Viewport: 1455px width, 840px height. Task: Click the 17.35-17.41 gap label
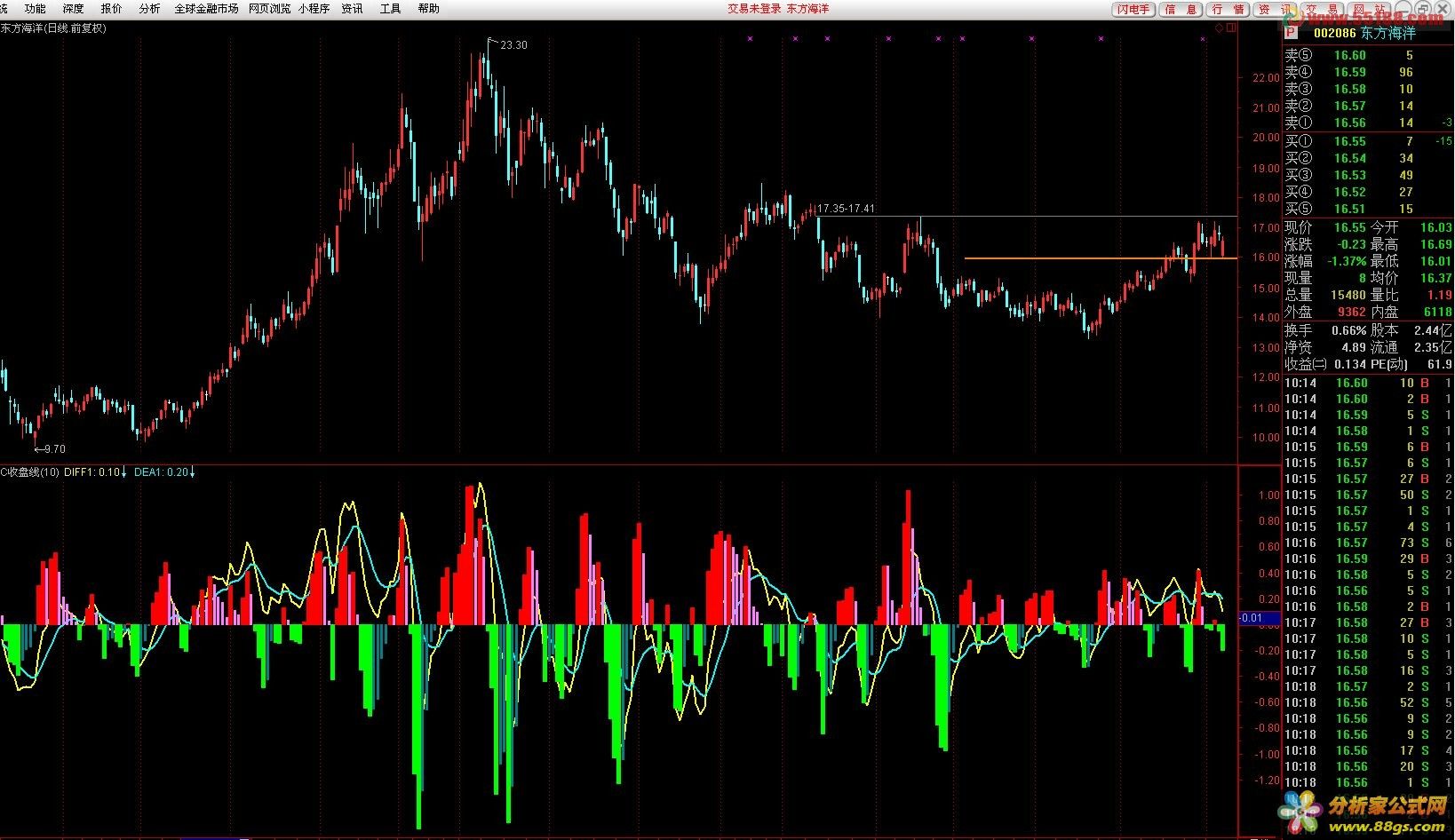[x=846, y=209]
